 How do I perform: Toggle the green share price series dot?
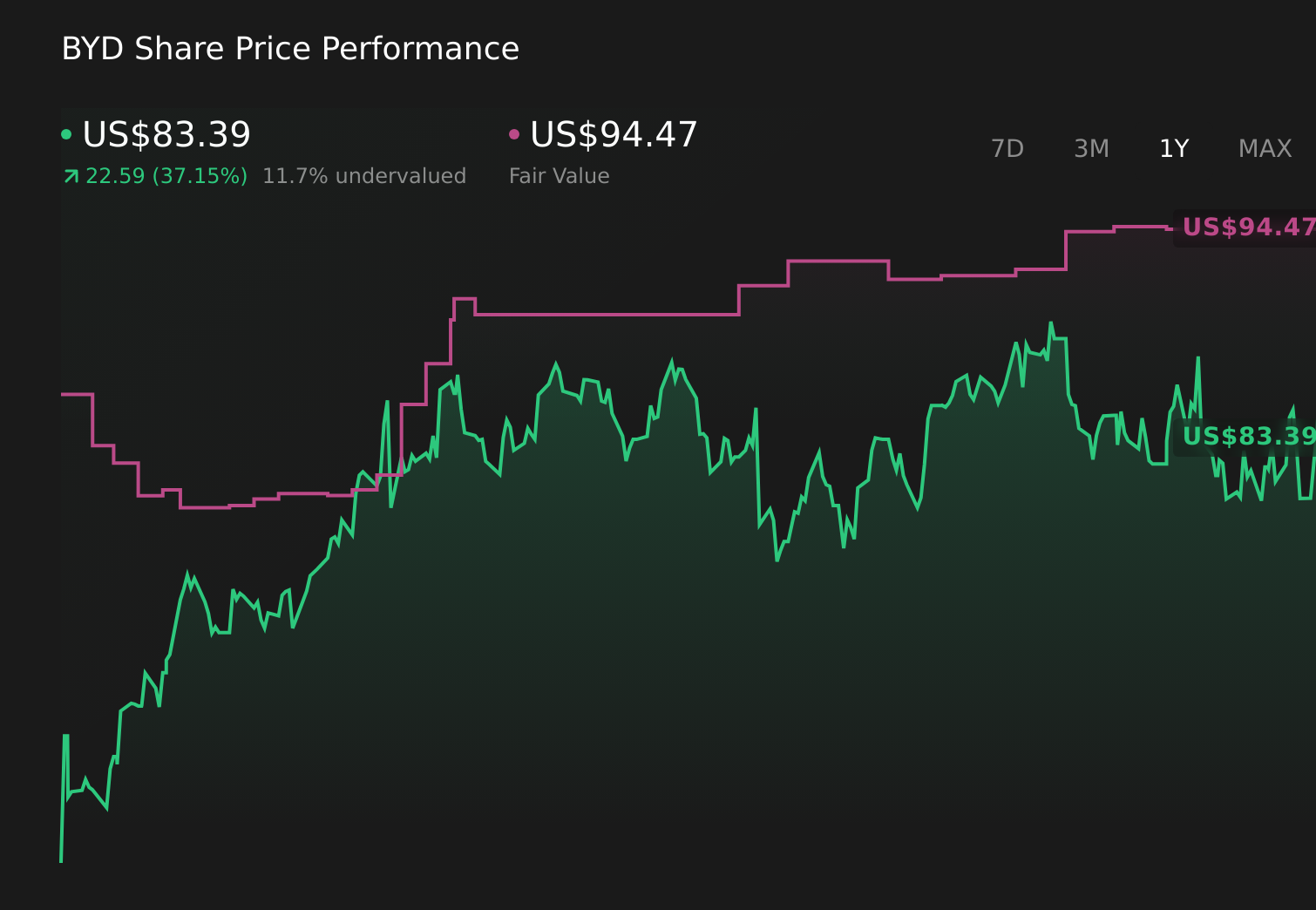(66, 134)
